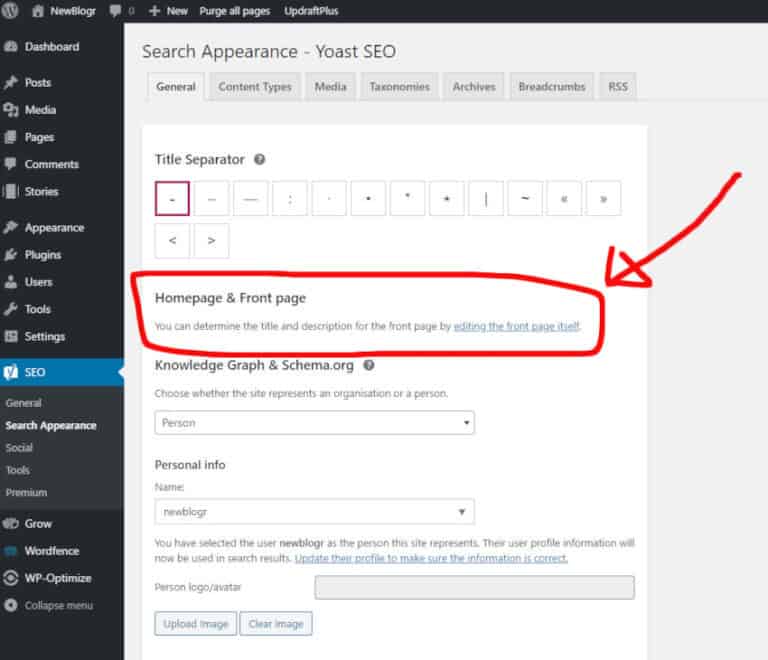This screenshot has height=660, width=768.
Task: Open Grow in sidebar
Action: point(38,523)
